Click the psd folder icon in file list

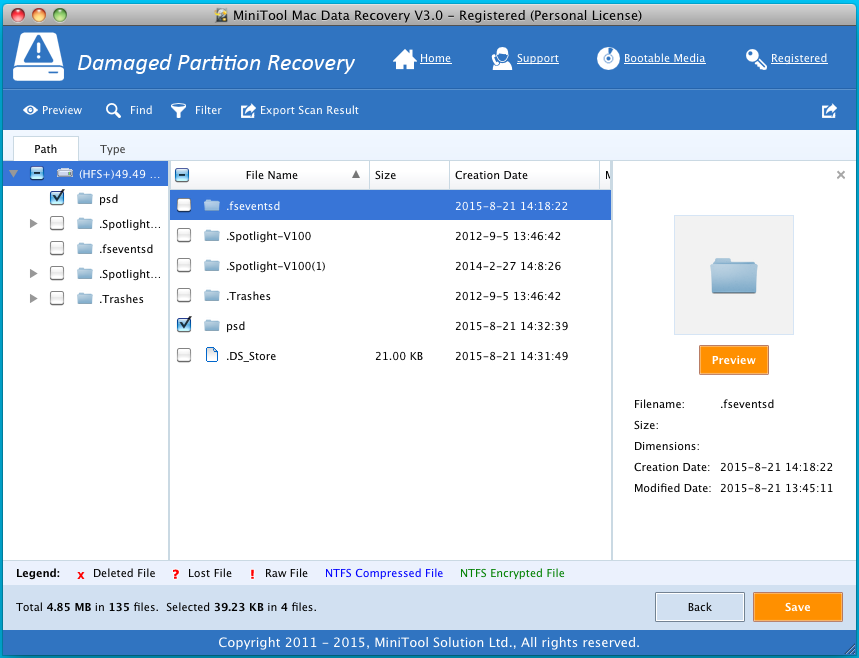[x=211, y=326]
